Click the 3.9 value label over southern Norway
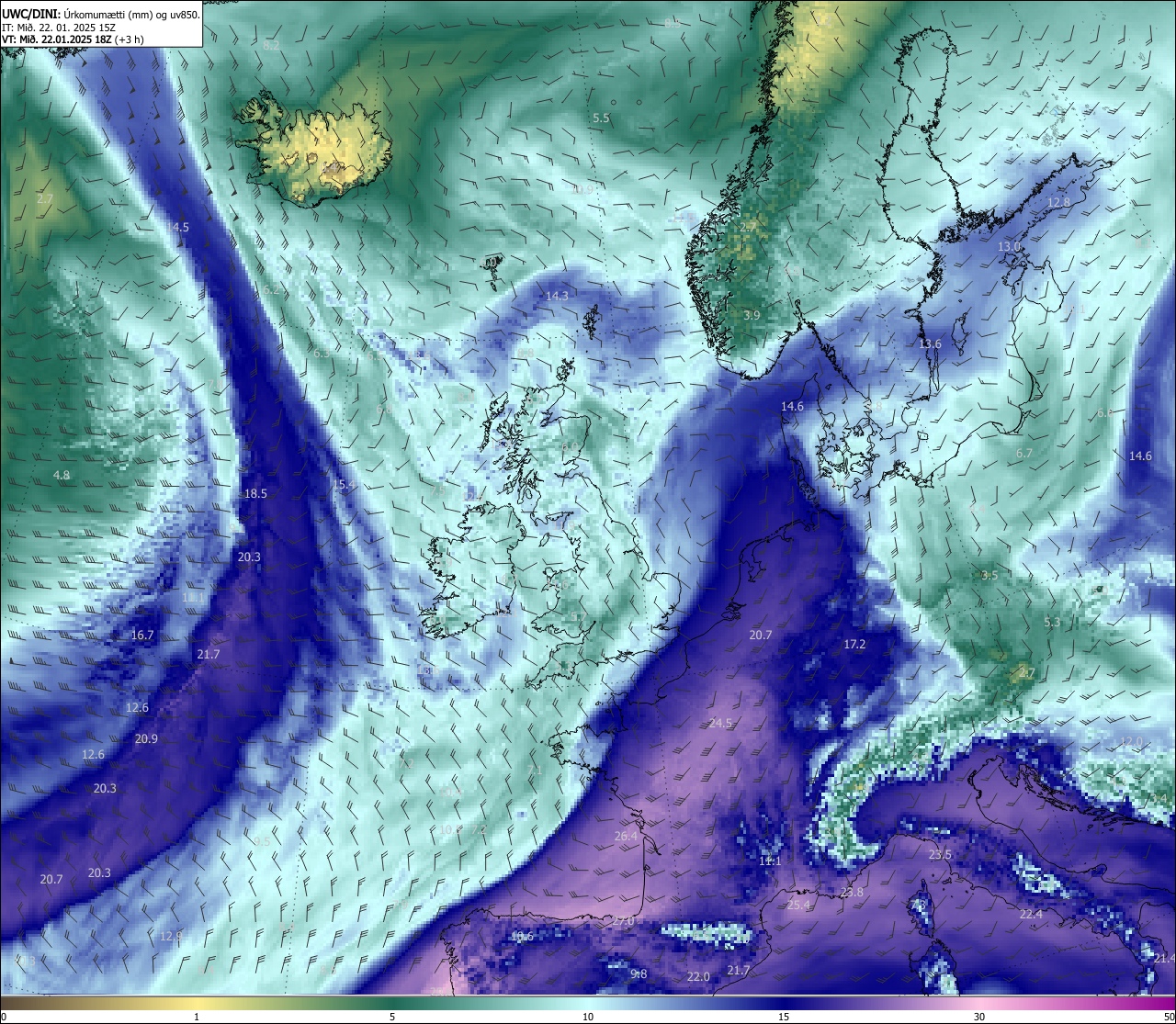1176x1024 pixels. click(x=752, y=316)
